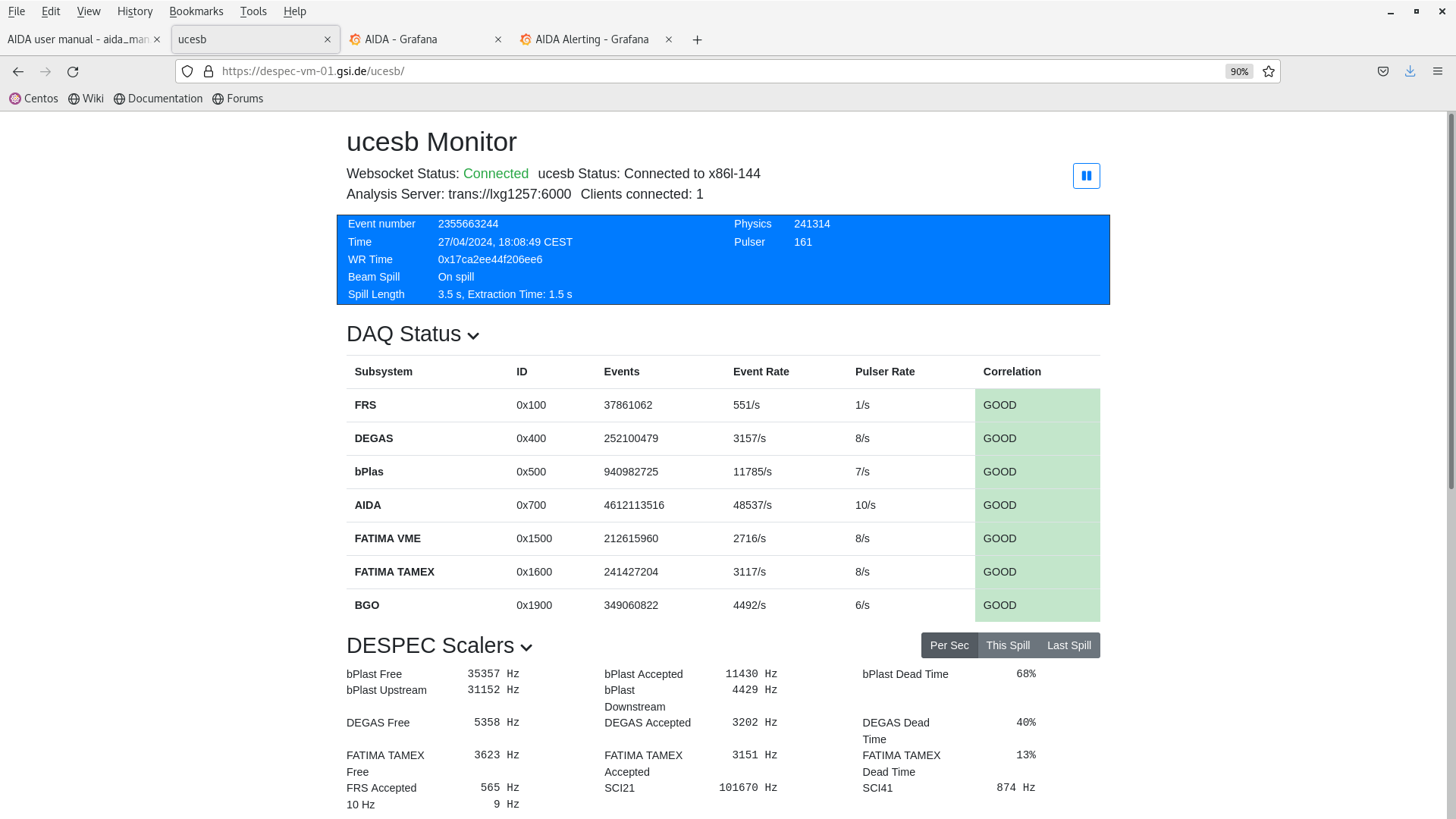Click the Save to Pocket icon
The height and width of the screenshot is (819, 1456).
(1383, 71)
